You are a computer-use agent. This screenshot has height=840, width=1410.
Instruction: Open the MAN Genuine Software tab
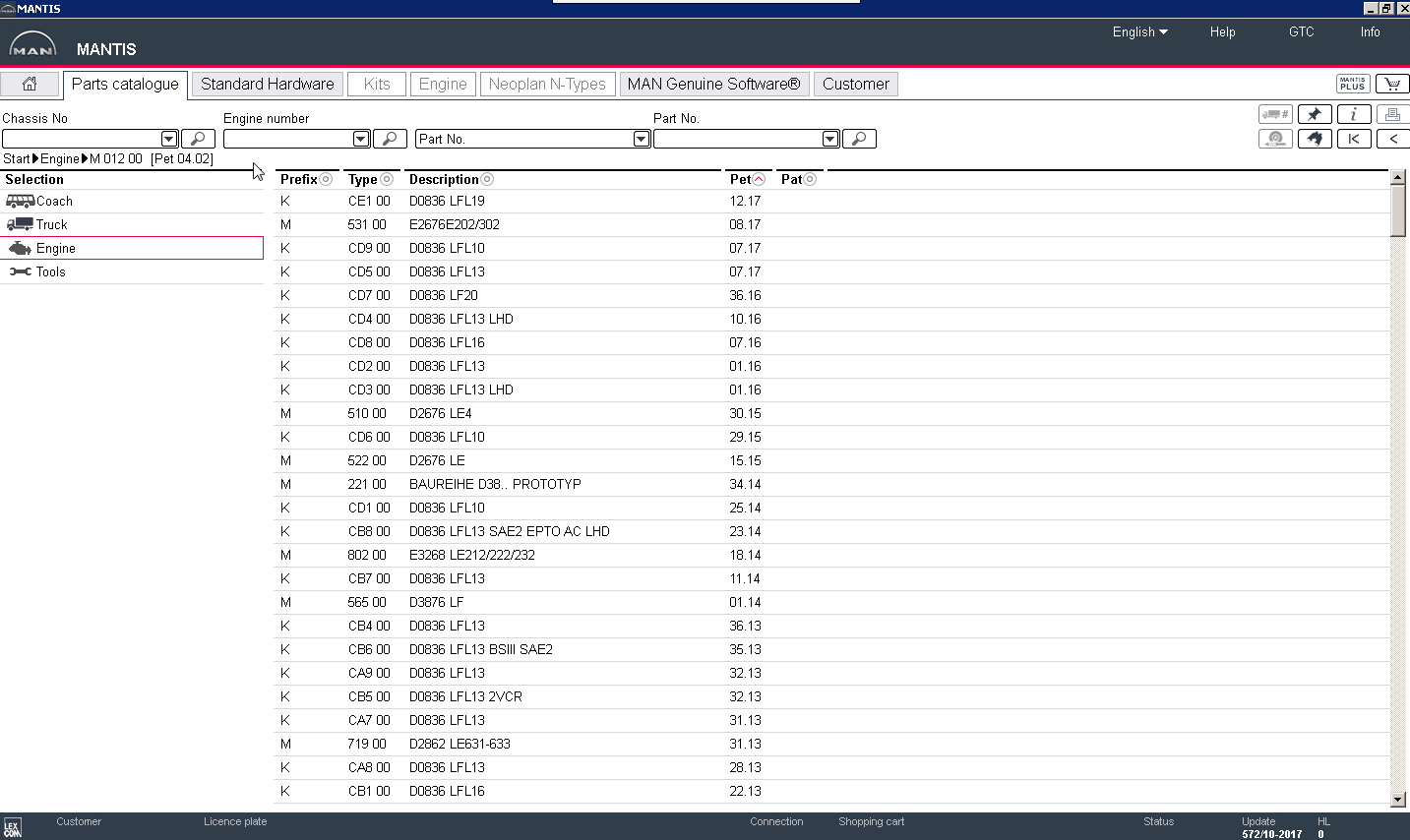(713, 85)
